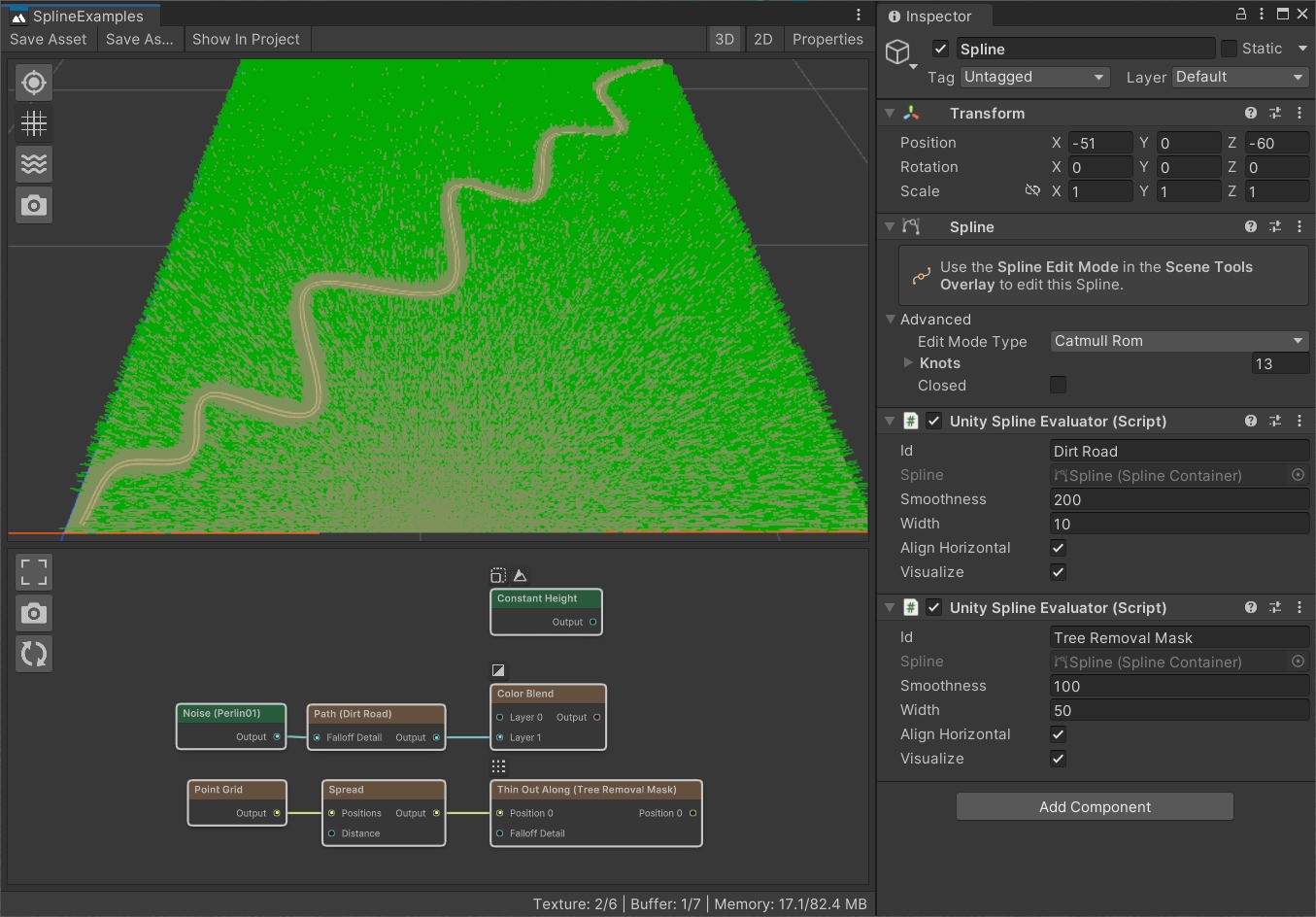Open Transform component preset icon
This screenshot has width=1316, height=917.
(x=1275, y=114)
